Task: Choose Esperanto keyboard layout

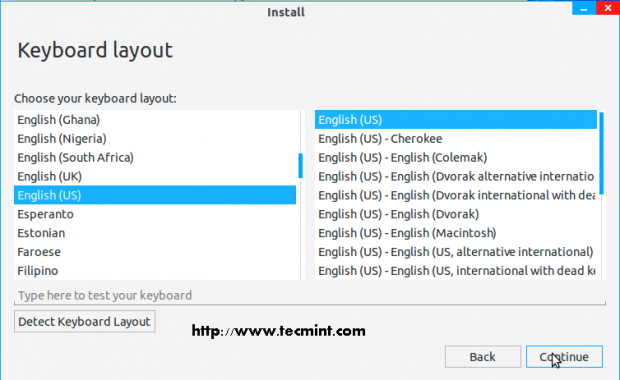Action: pos(155,214)
